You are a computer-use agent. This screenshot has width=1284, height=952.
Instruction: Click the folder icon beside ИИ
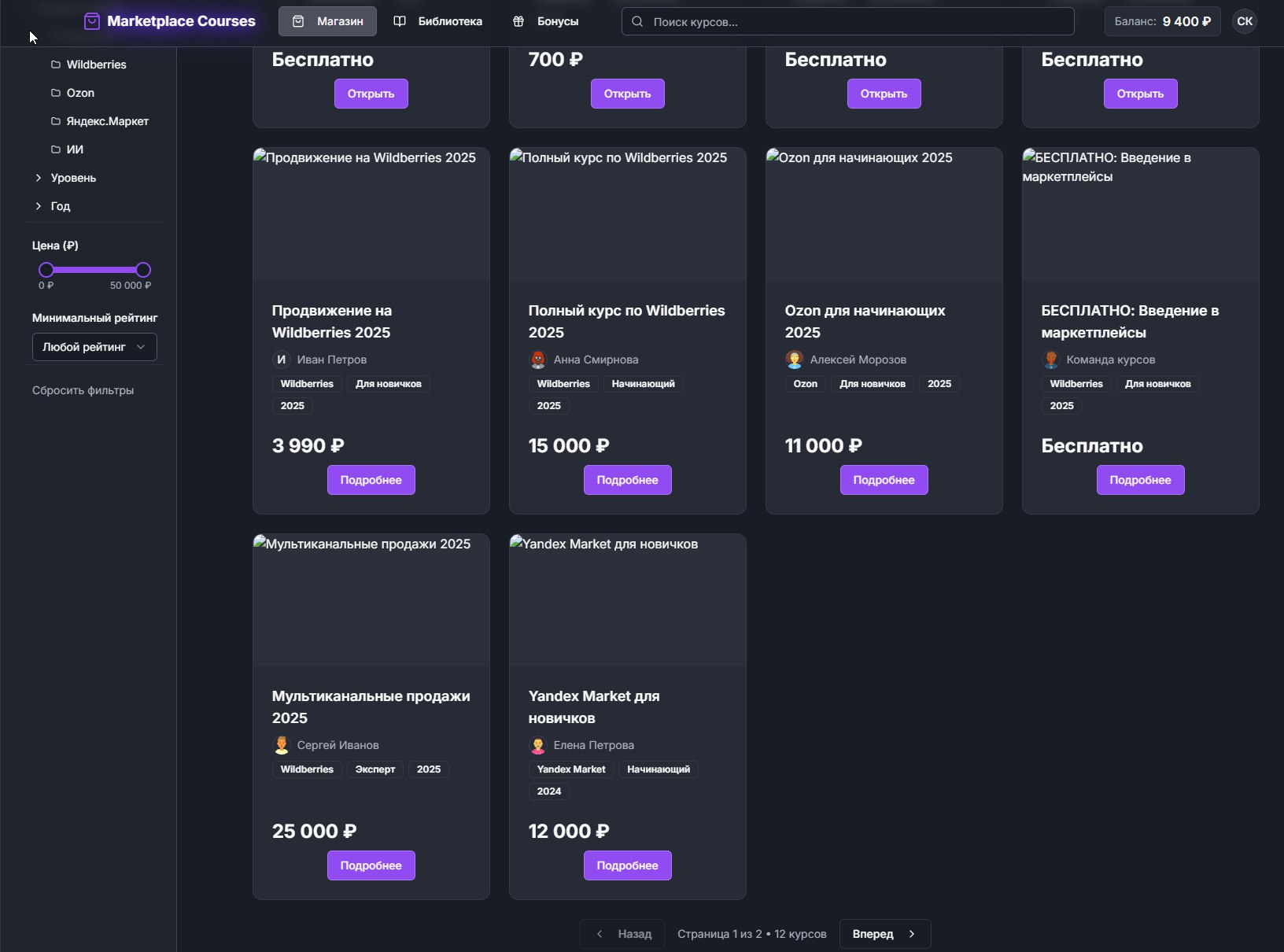click(56, 149)
